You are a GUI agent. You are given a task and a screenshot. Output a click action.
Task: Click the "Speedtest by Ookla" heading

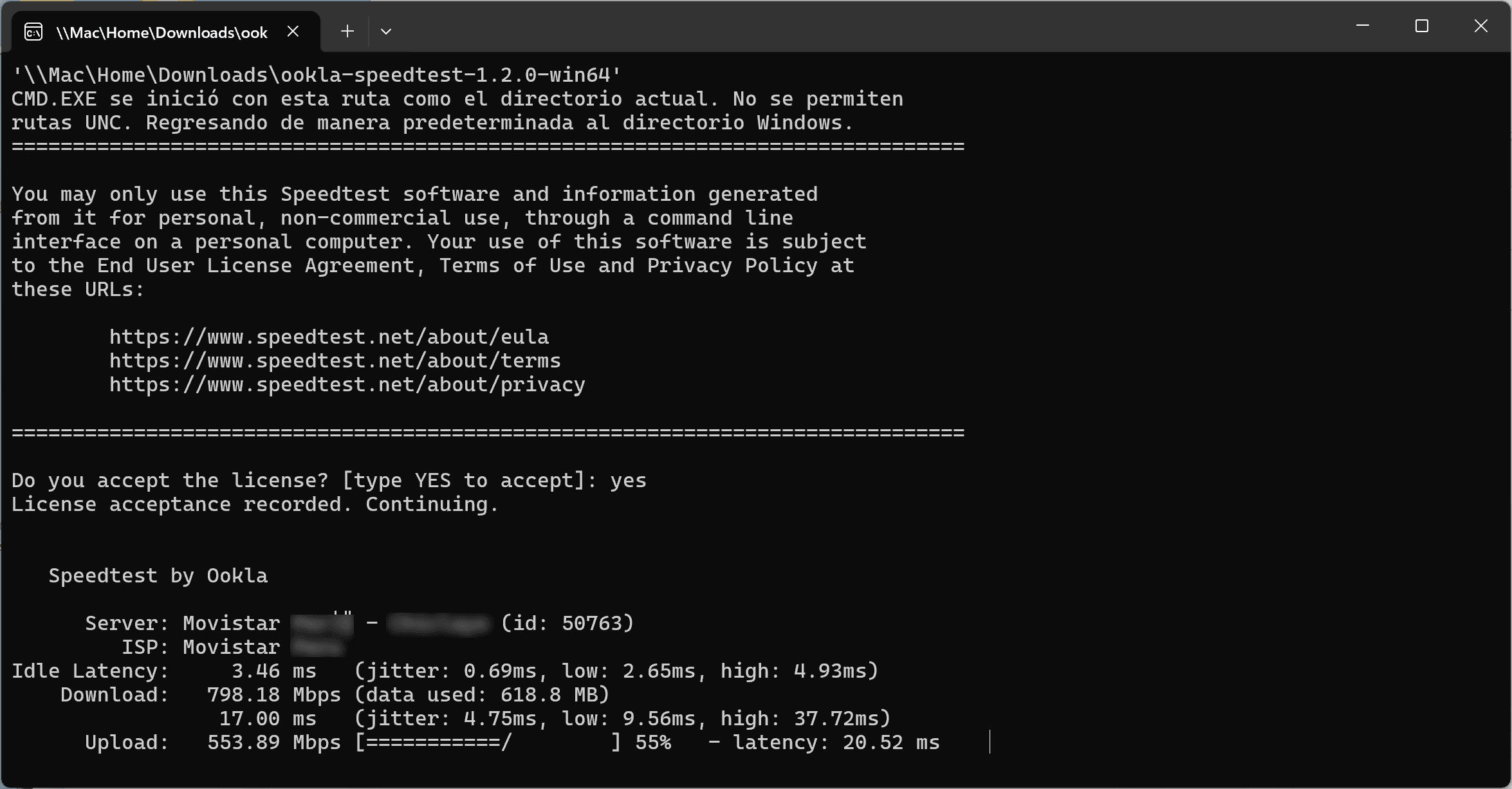click(158, 575)
